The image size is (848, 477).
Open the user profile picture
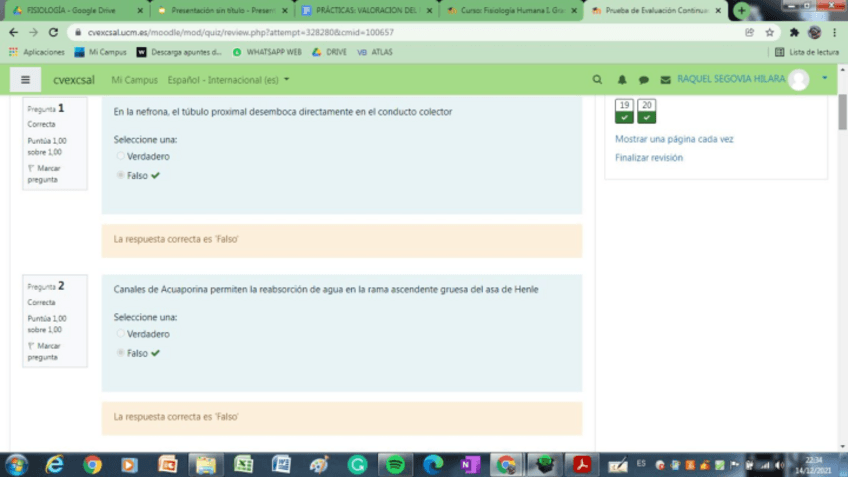799,80
